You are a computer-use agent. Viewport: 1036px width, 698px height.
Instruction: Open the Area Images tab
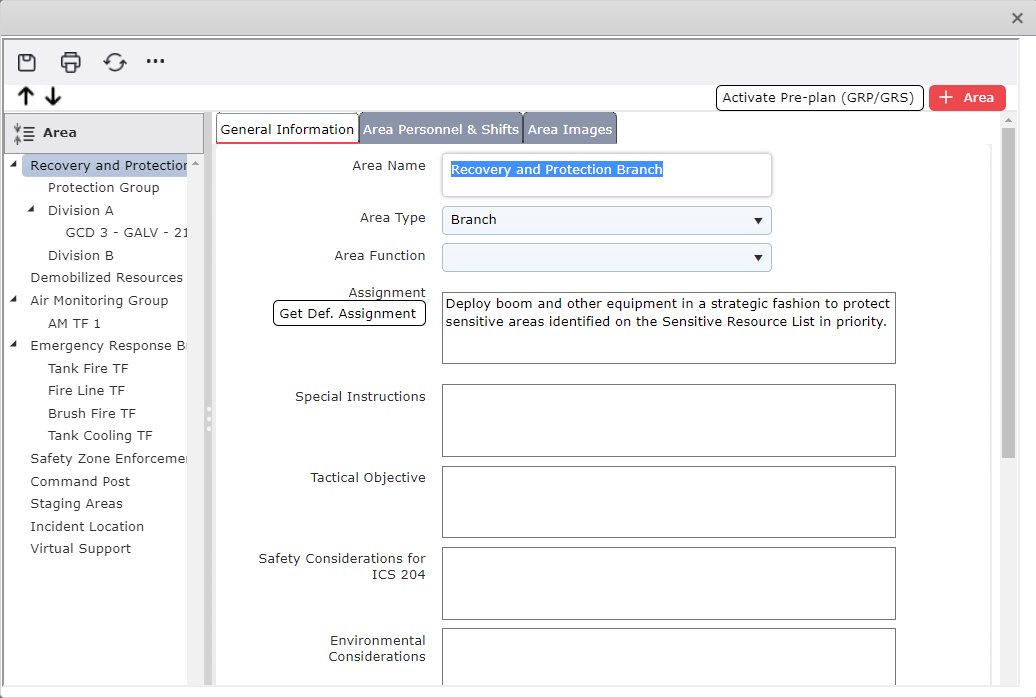tap(569, 128)
